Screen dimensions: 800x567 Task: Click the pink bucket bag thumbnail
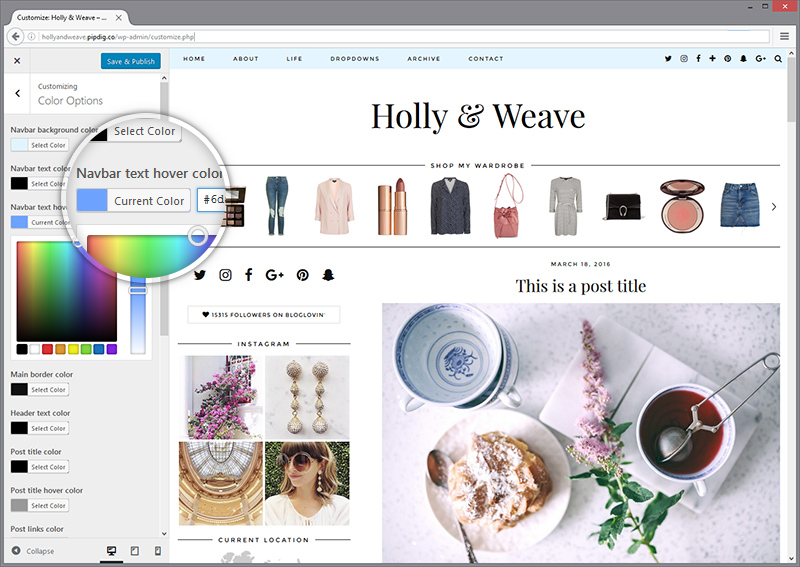coord(508,206)
